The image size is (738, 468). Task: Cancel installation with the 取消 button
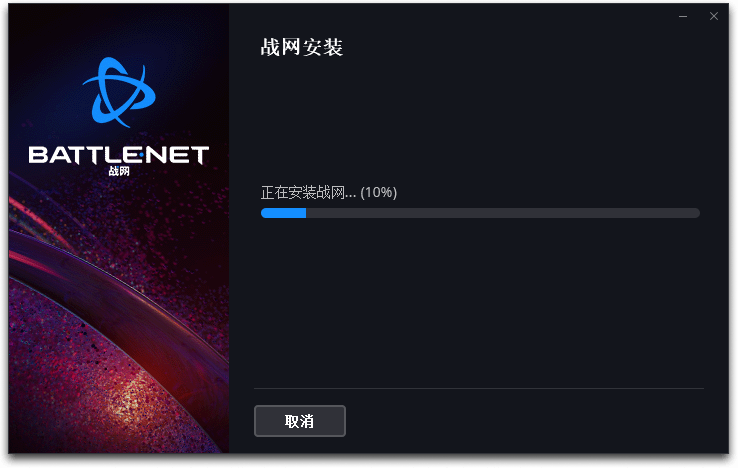[x=300, y=421]
